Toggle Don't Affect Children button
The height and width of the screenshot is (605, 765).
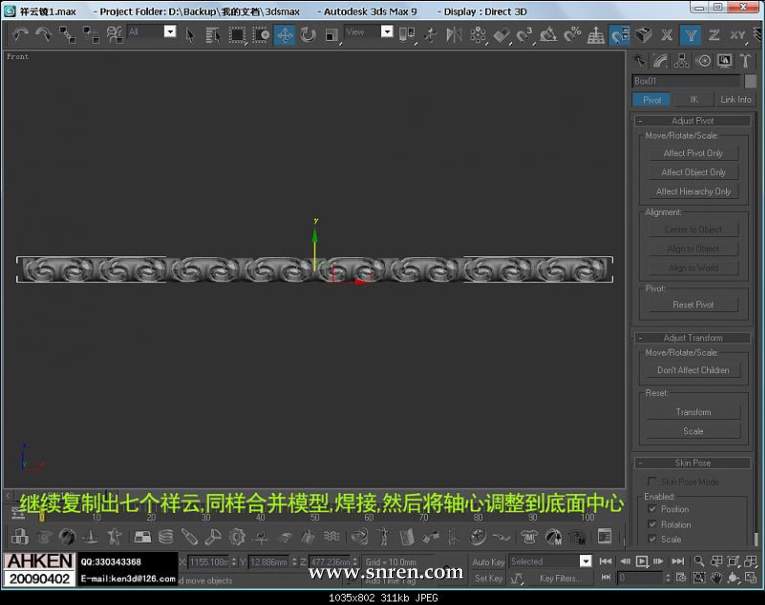click(693, 370)
